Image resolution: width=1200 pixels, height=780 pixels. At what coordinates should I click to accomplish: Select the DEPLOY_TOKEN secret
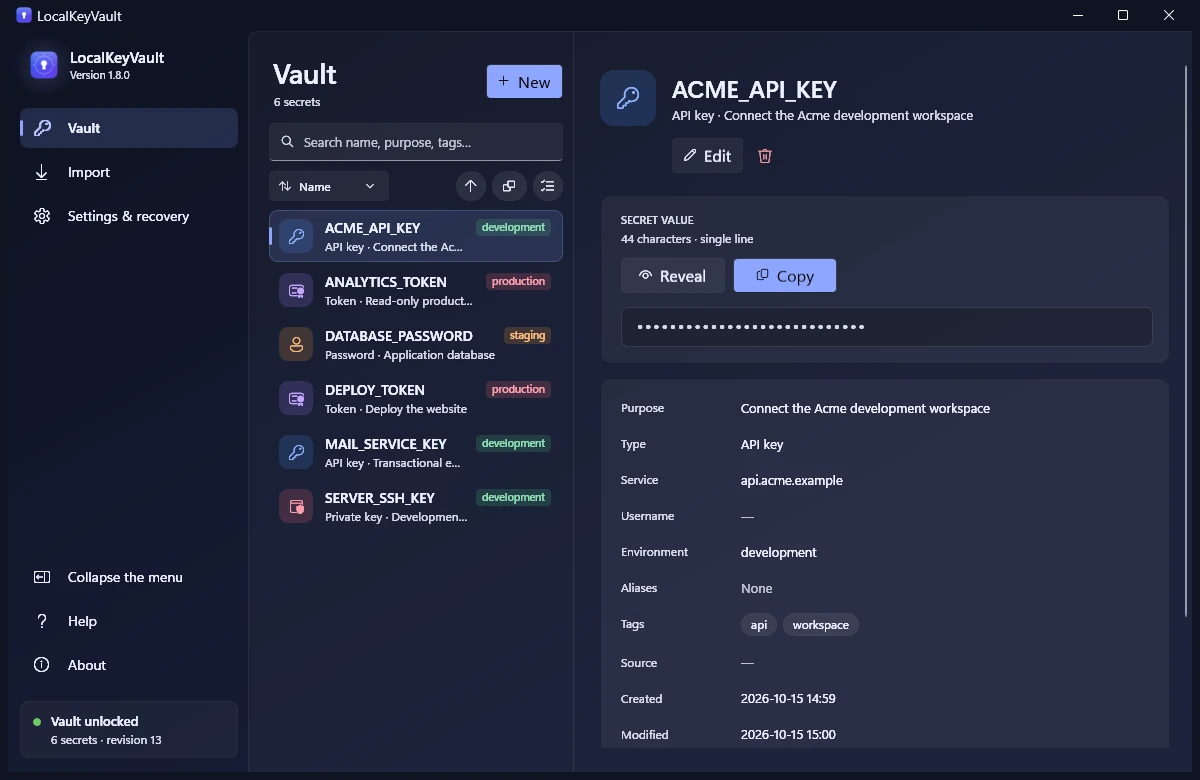(416, 398)
